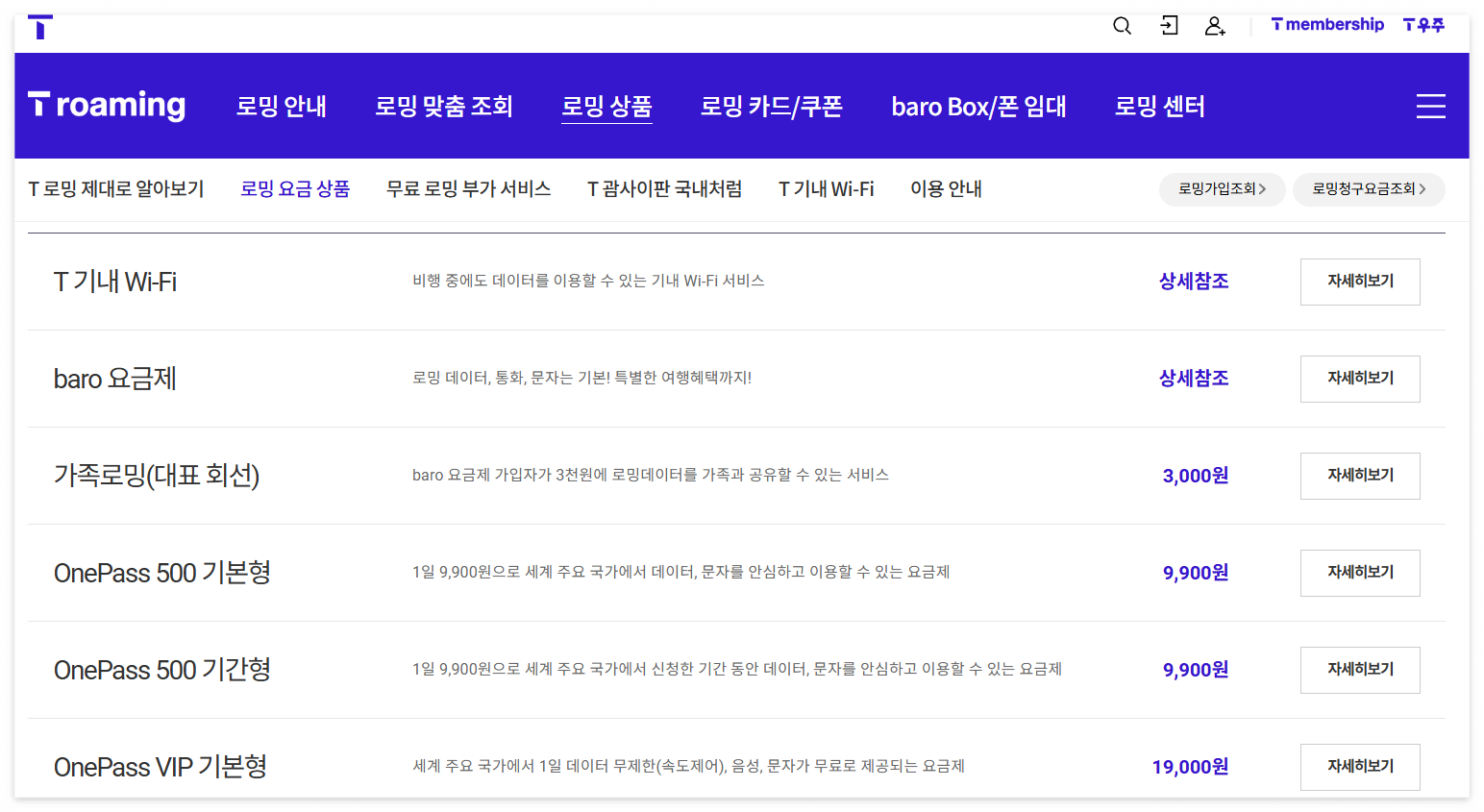Open T membership link
This screenshot has height=812, width=1484.
coord(1327,25)
